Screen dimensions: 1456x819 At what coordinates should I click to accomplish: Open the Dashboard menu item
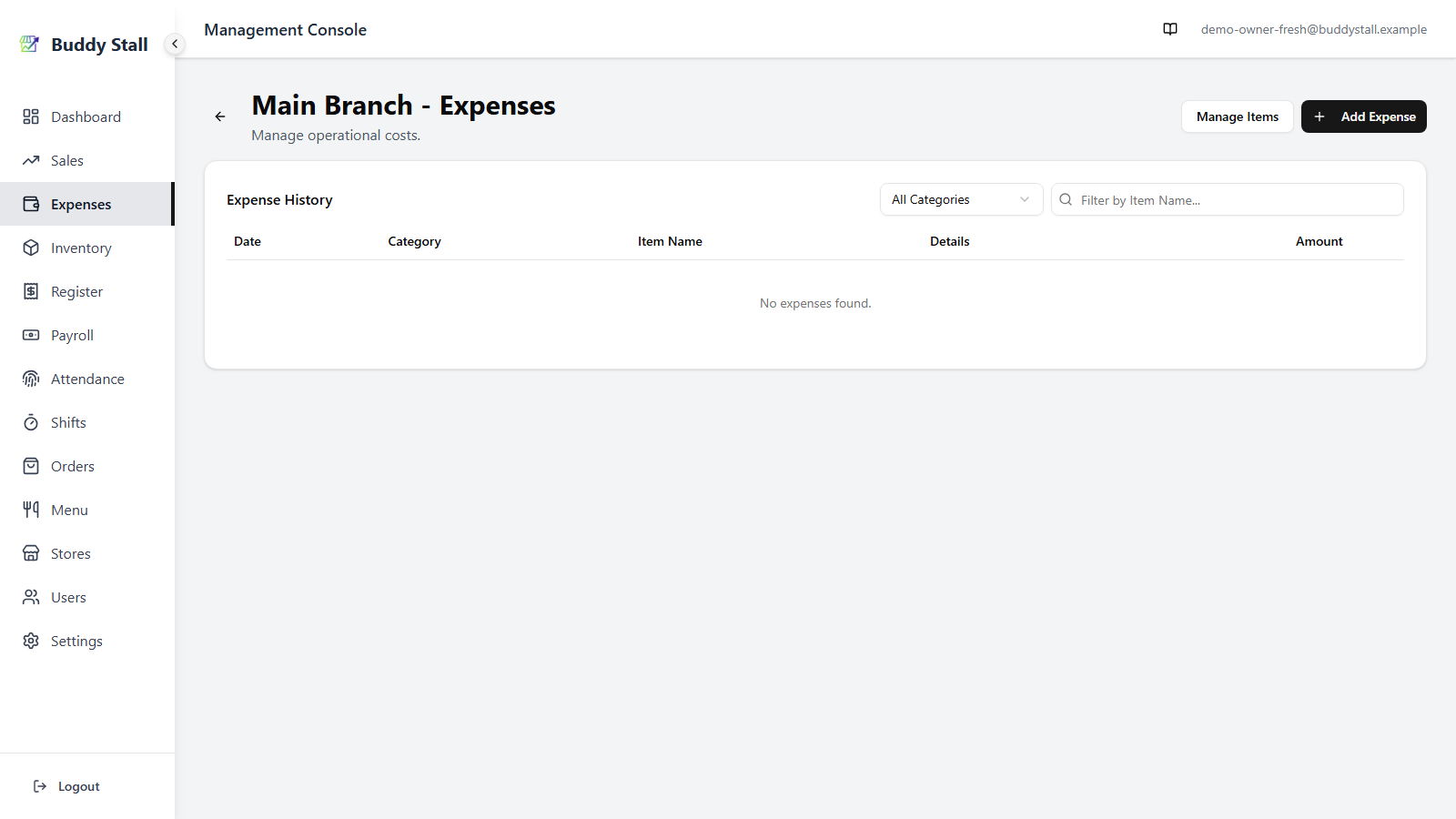pyautogui.click(x=87, y=116)
